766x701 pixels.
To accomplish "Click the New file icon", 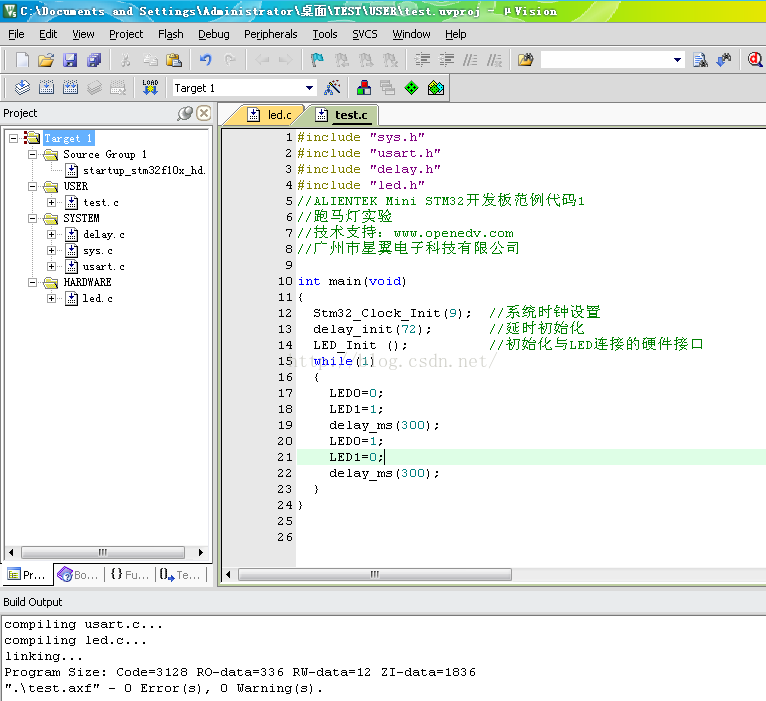I will [x=22, y=60].
